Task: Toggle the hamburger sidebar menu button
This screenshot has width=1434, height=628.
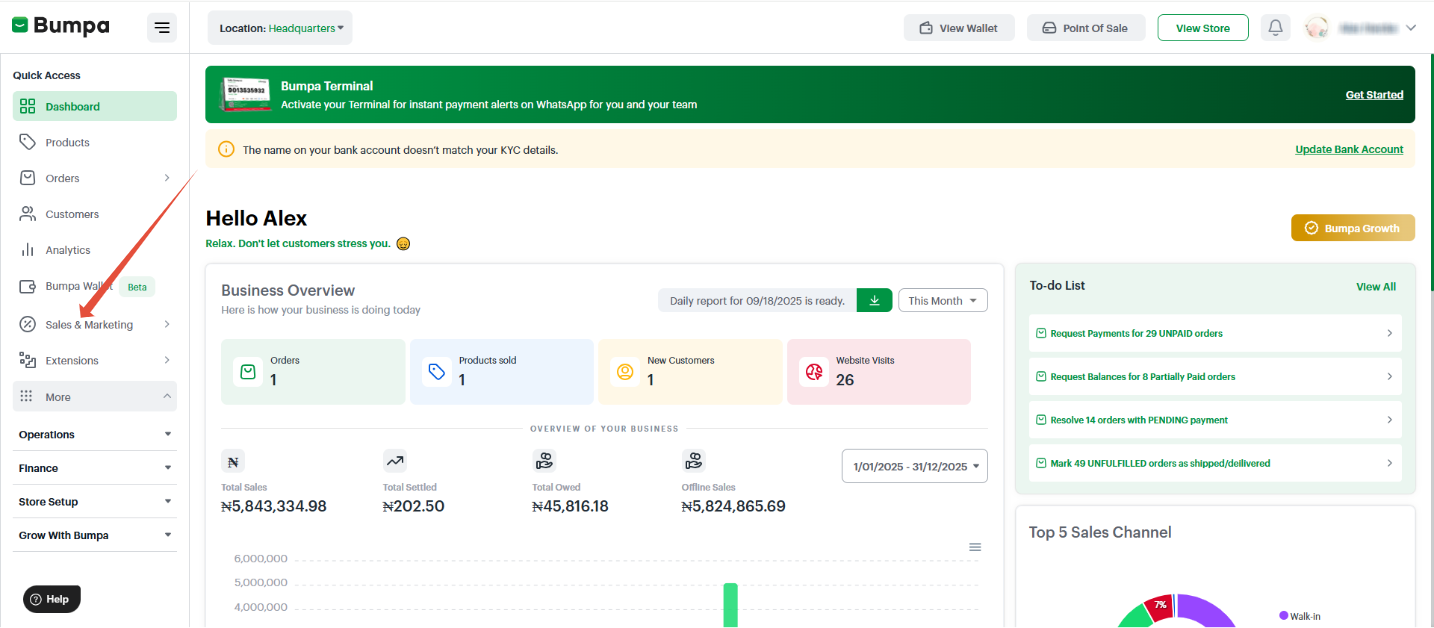Action: tap(162, 27)
